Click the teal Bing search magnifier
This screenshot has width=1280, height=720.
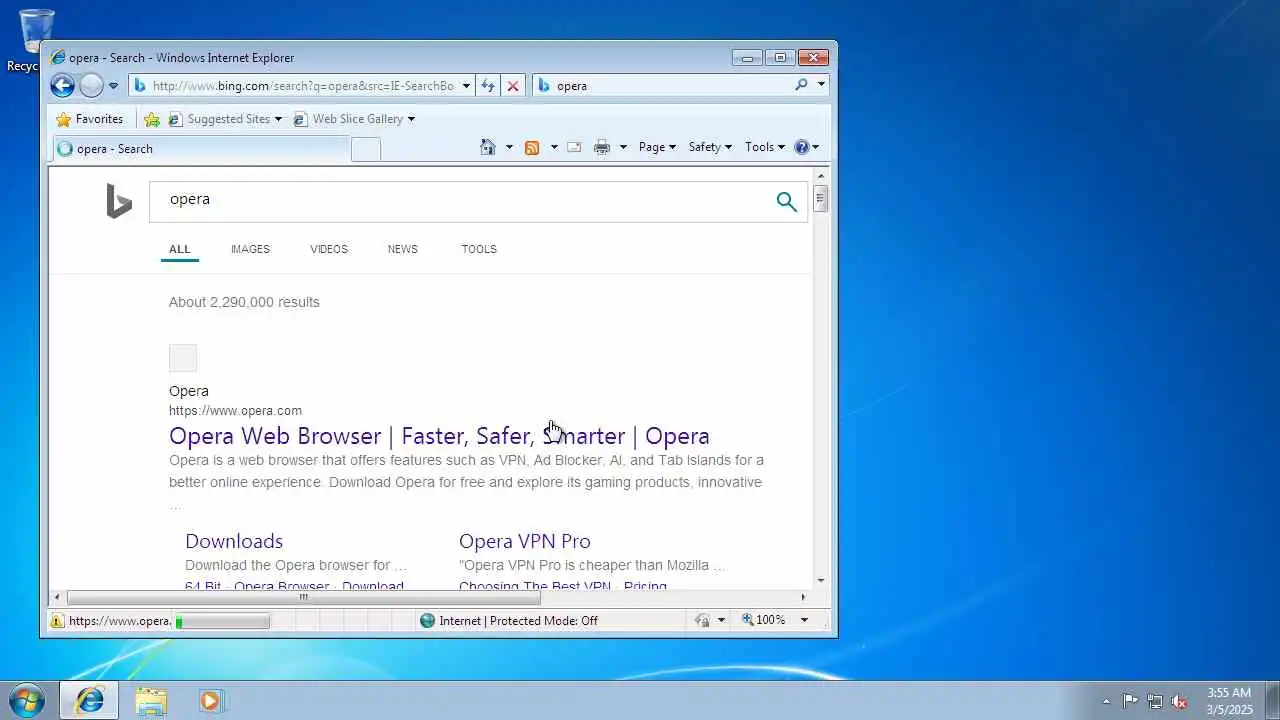787,202
